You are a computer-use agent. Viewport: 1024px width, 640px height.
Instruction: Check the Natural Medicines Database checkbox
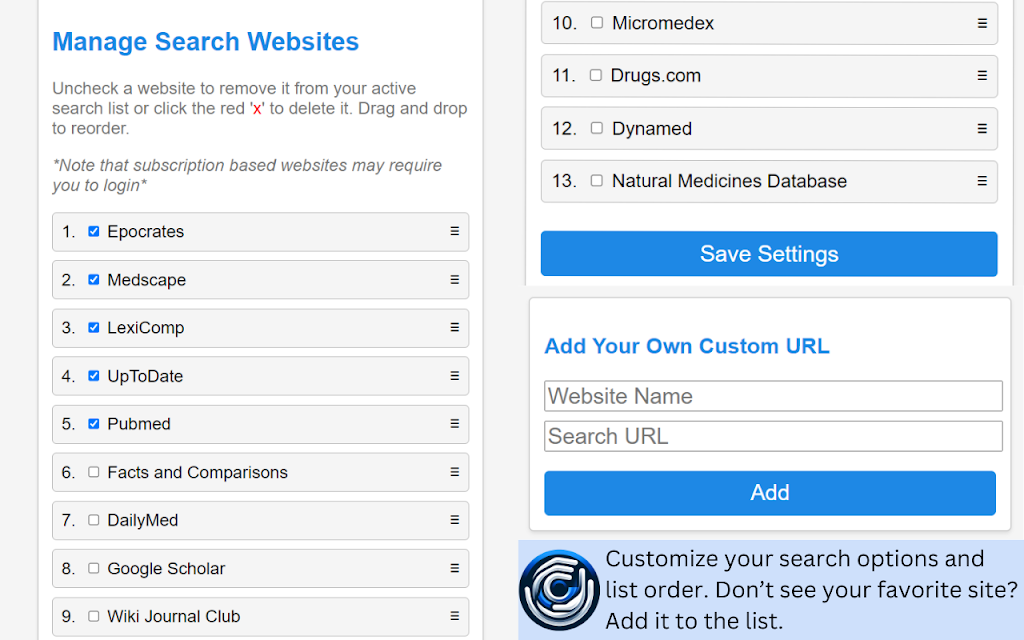(x=597, y=180)
